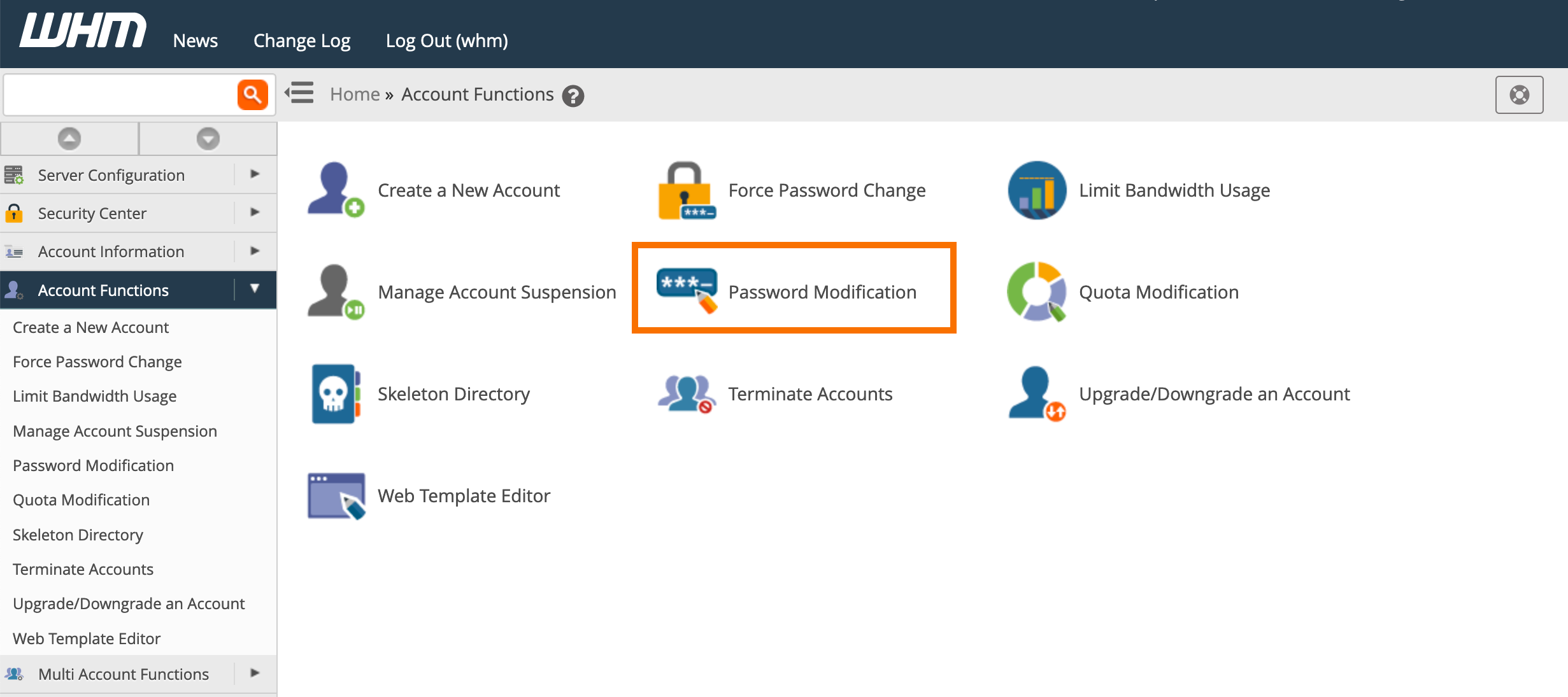Expand Server Configuration with its arrow
This screenshot has height=697, width=1568.
255,174
